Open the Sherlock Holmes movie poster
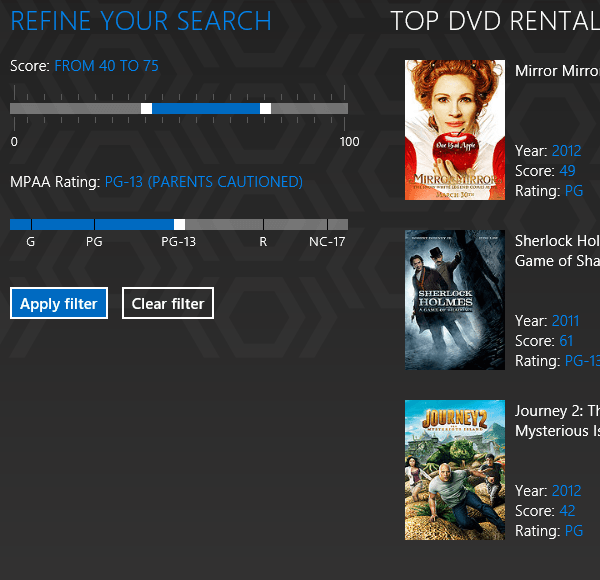The width and height of the screenshot is (600, 580). click(x=455, y=300)
